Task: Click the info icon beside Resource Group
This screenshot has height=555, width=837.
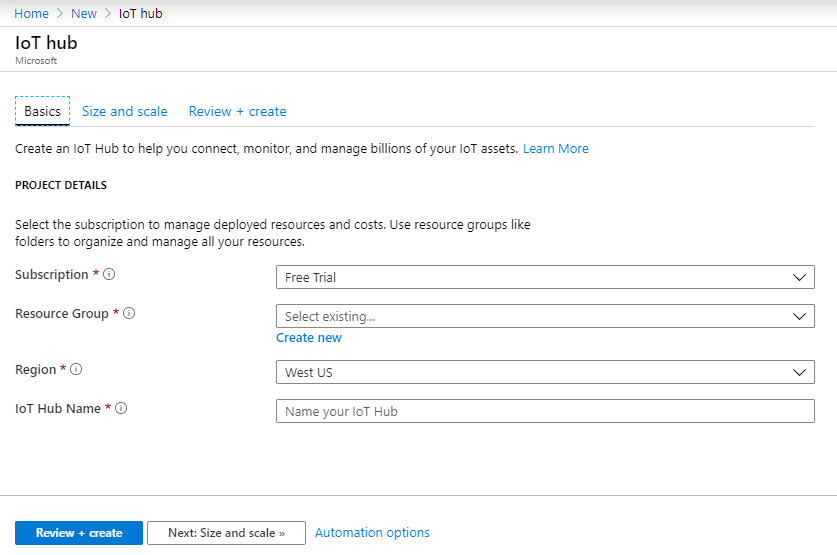Action: pos(129,313)
